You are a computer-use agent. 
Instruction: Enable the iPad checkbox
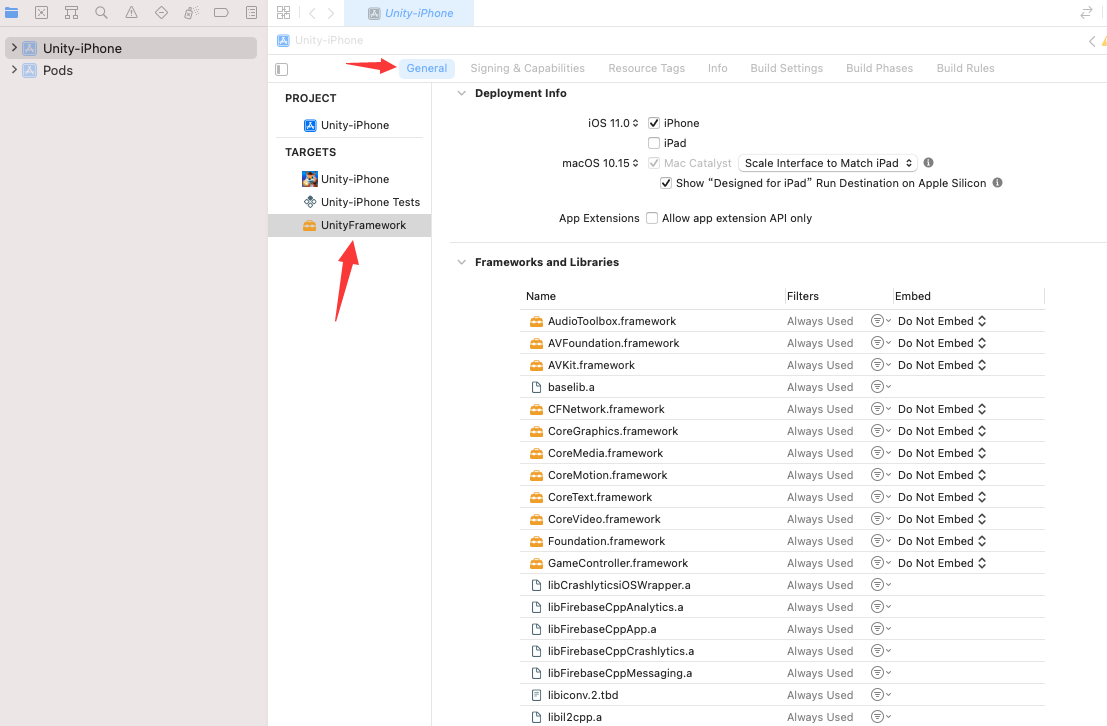click(654, 143)
